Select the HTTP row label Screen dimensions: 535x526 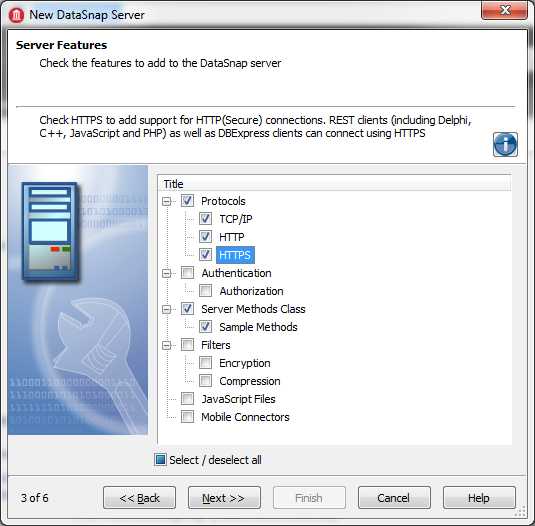232,237
